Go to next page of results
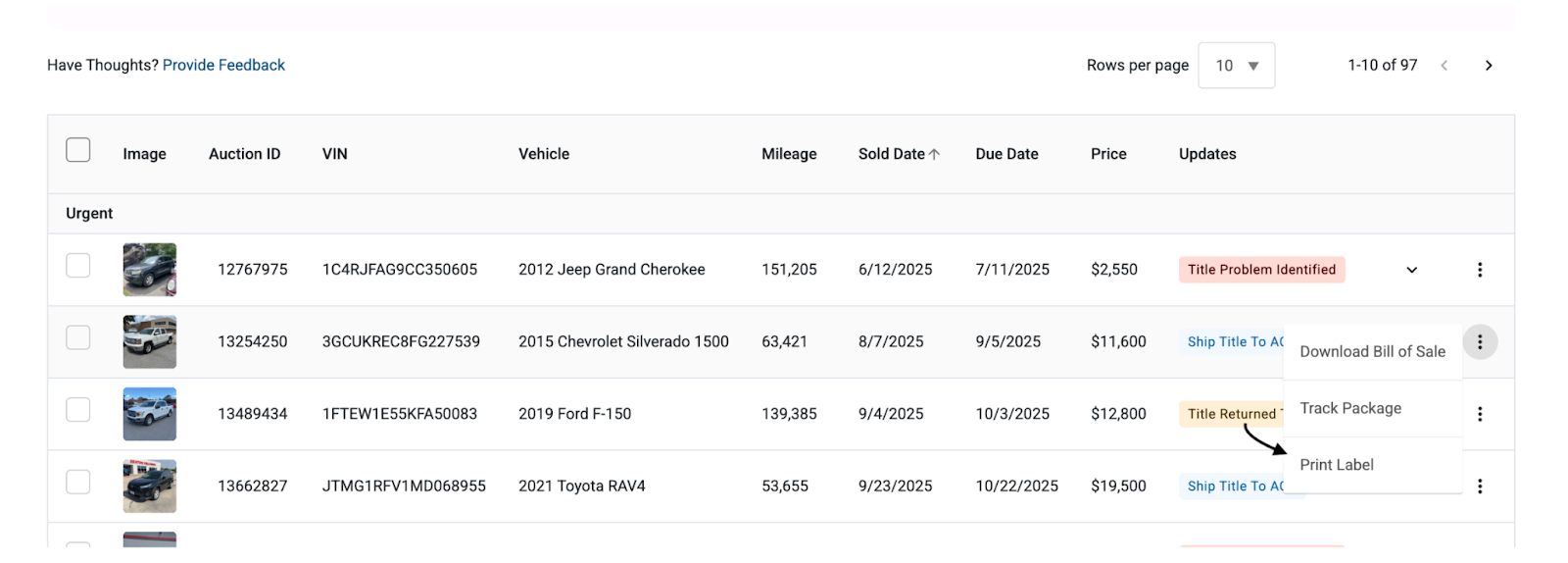The height and width of the screenshot is (563, 1568). 1489,66
